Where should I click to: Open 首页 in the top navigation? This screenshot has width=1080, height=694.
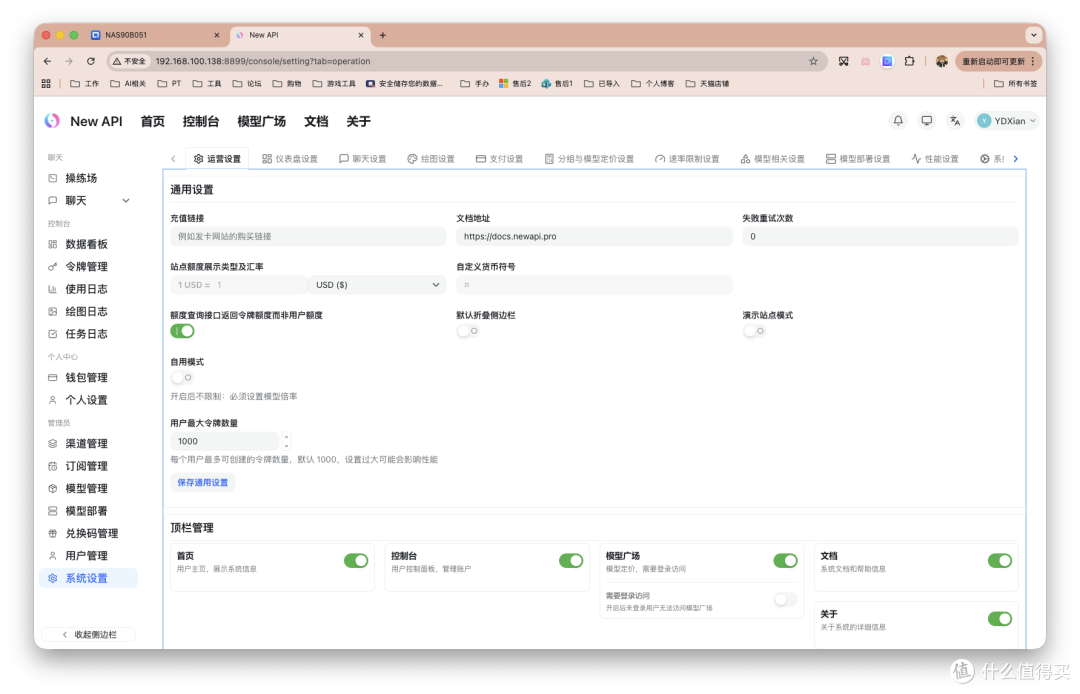pyautogui.click(x=153, y=121)
